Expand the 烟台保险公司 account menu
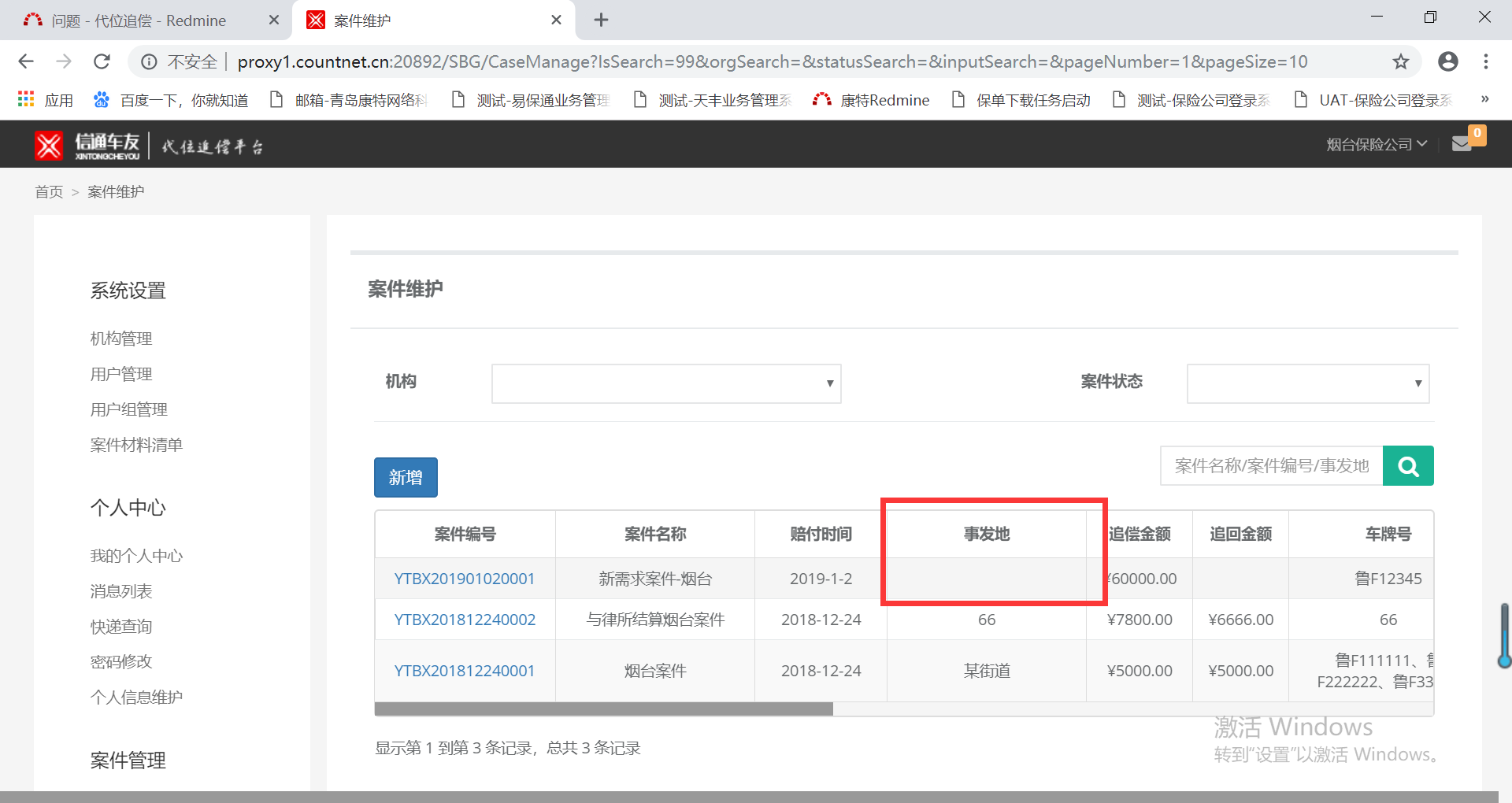The width and height of the screenshot is (1512, 803). (1377, 145)
